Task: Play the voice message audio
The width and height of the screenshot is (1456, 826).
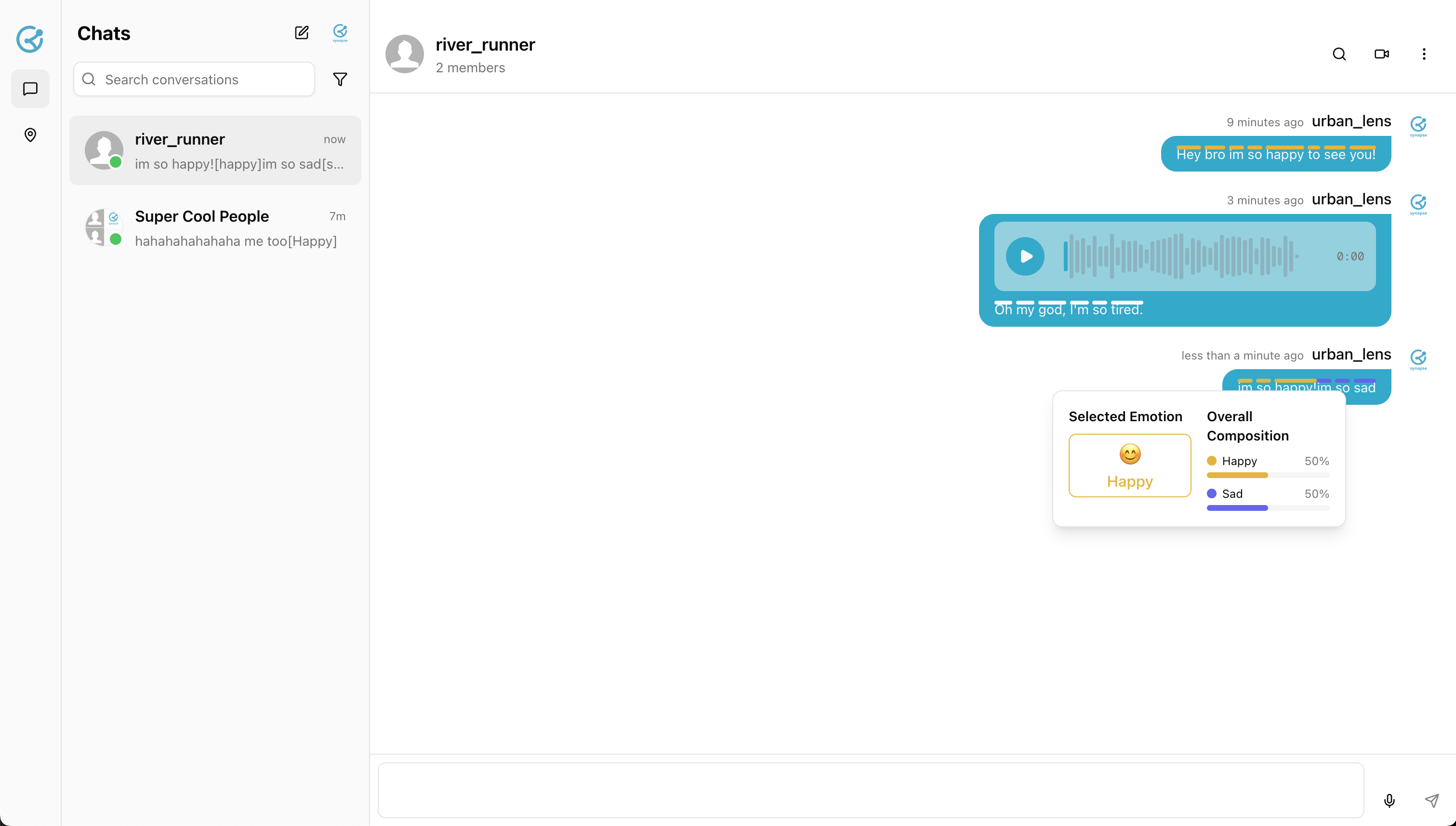Action: [1025, 256]
